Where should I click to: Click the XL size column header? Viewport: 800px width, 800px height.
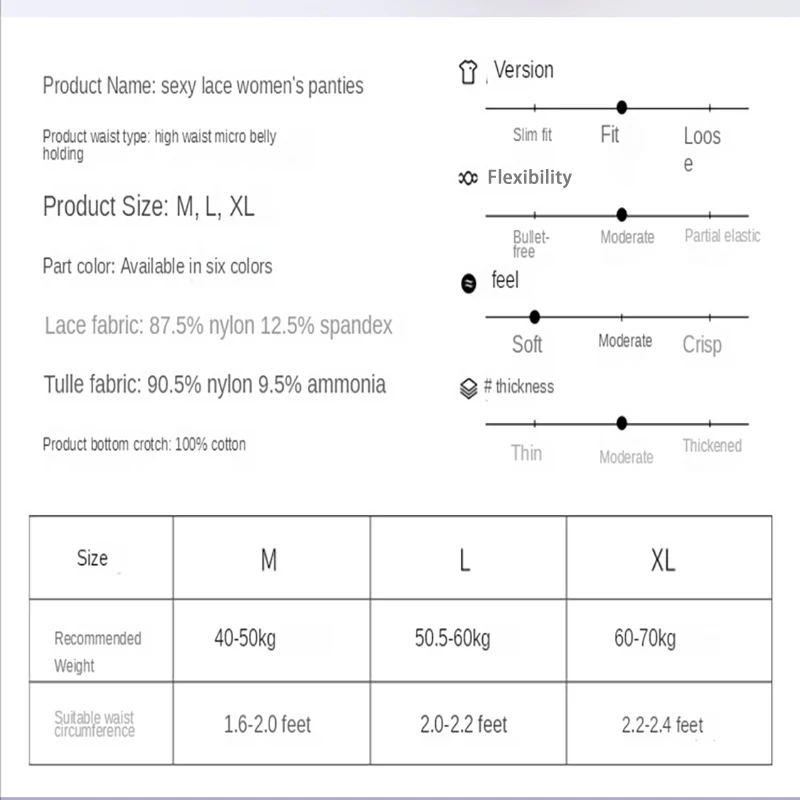pyautogui.click(x=662, y=560)
